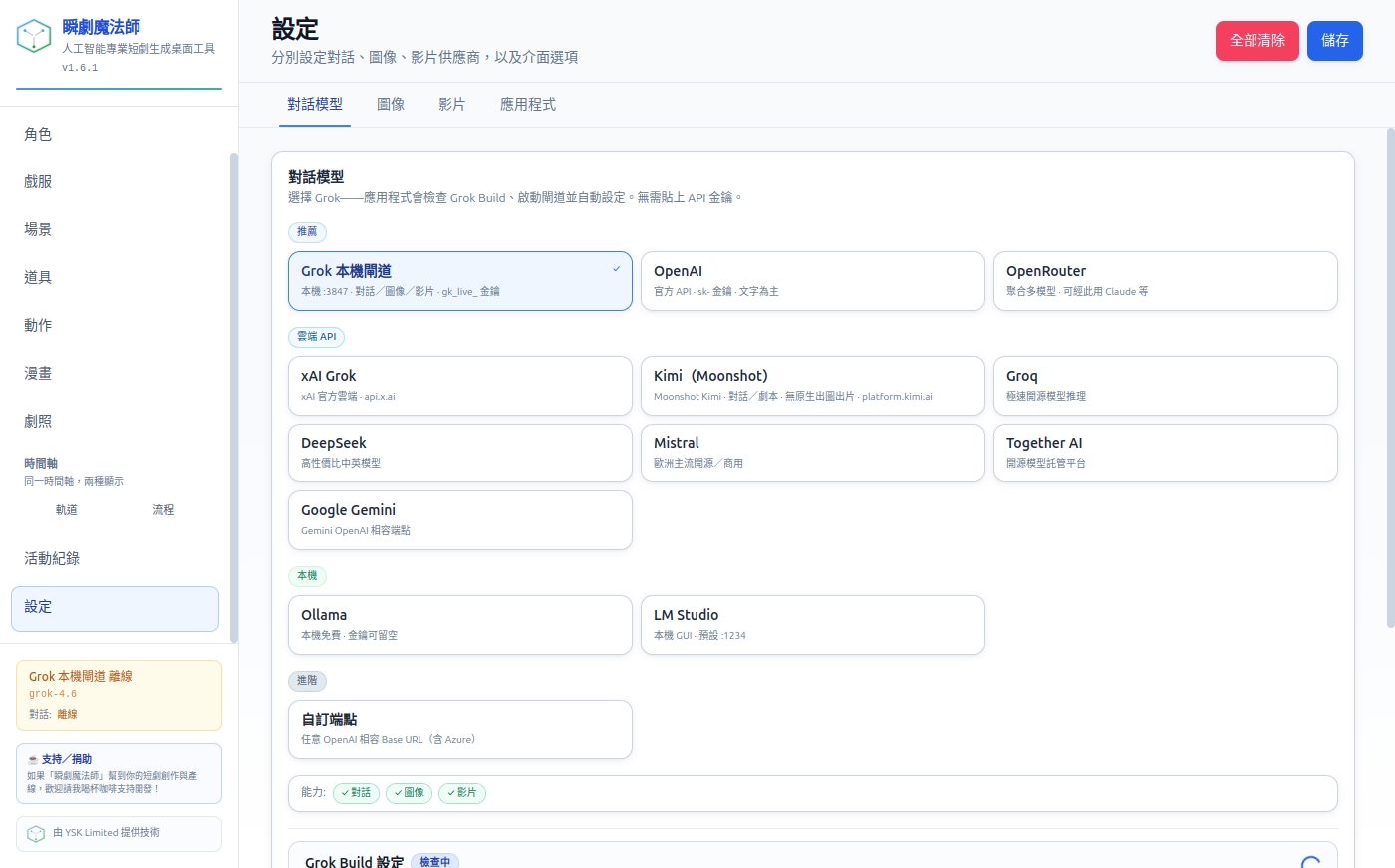The width and height of the screenshot is (1395, 868).
Task: Click the 全部清除 button
Action: click(x=1257, y=41)
